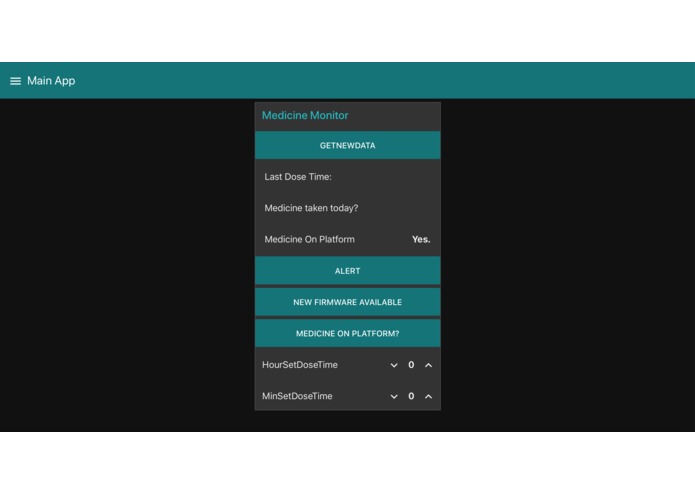The width and height of the screenshot is (695, 494).
Task: Increase HourSetDoseTime with up chevron
Action: tap(428, 365)
